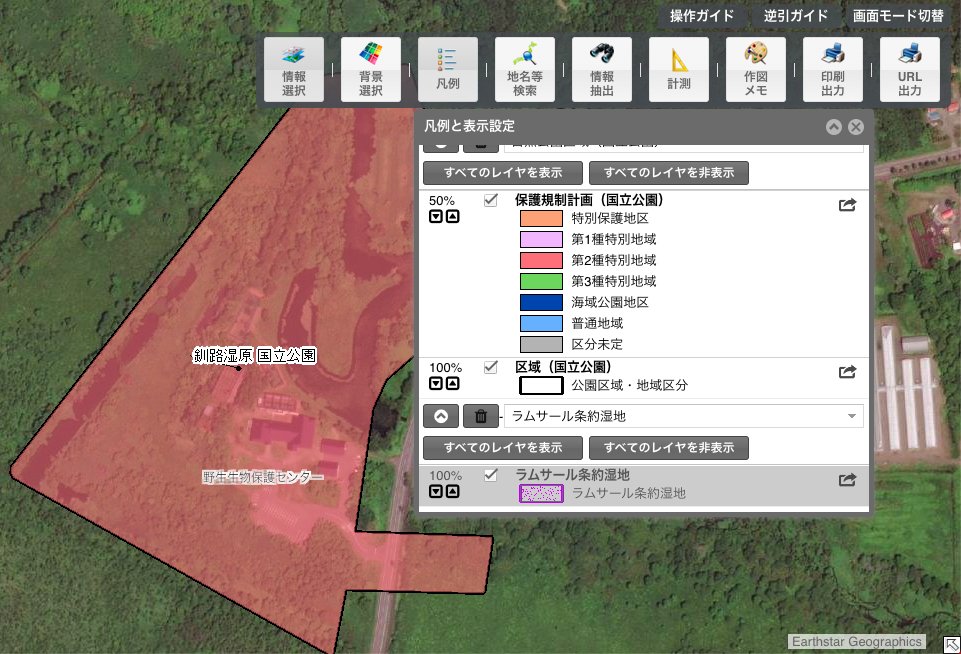Image resolution: width=961 pixels, height=654 pixels.
Task: Open the 逆引ガイド menu item
Action: 796,15
